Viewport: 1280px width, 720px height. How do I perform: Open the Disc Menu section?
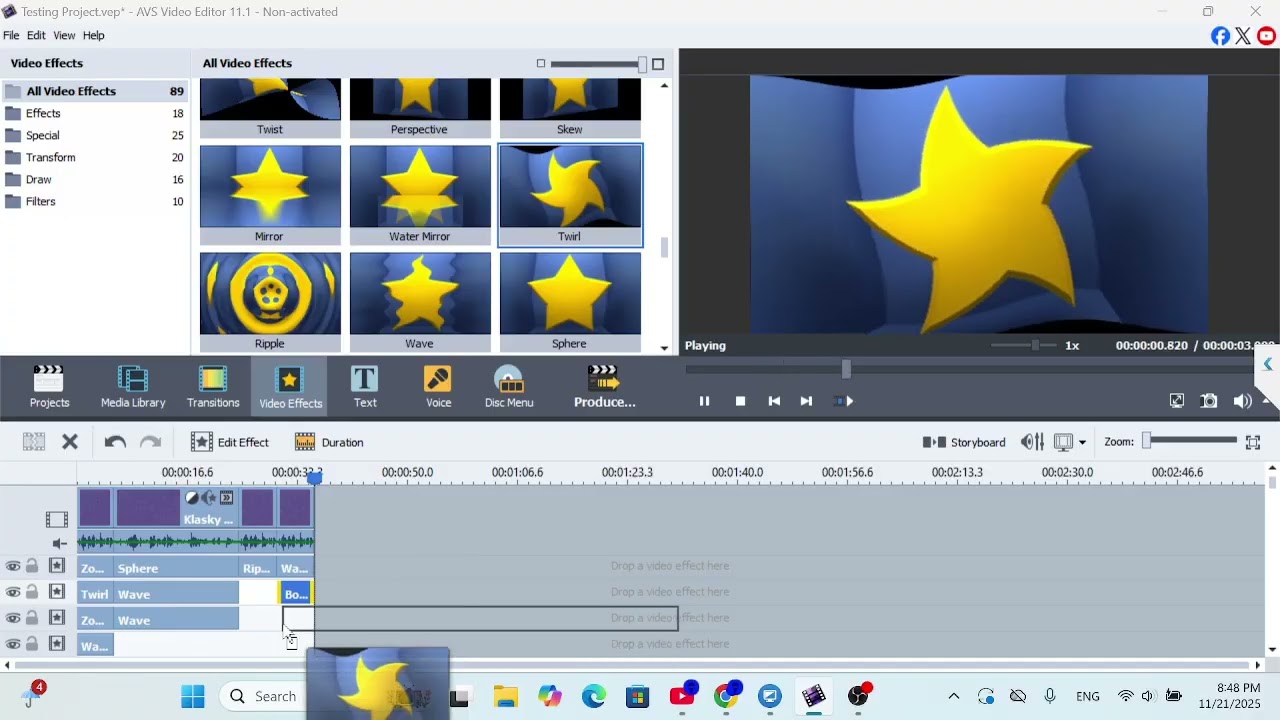pos(509,387)
